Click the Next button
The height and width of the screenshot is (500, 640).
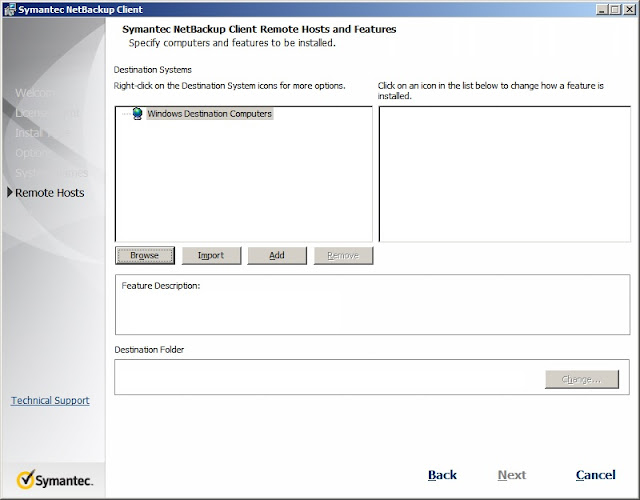coord(512,475)
